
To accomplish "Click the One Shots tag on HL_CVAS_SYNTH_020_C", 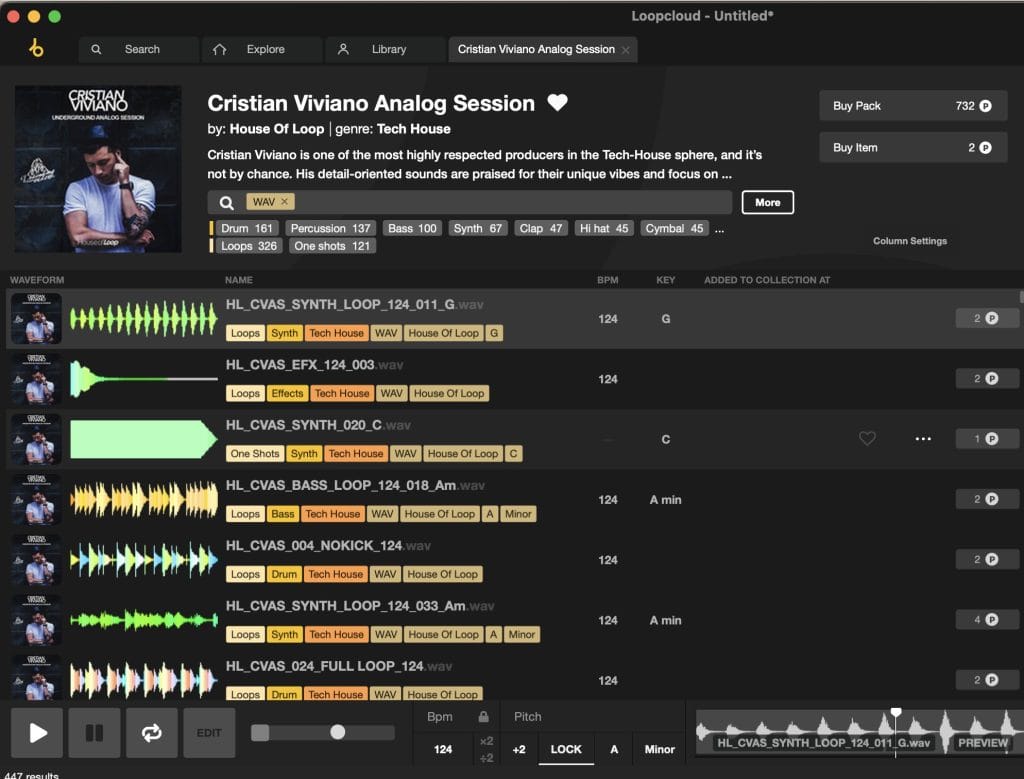I will point(255,453).
